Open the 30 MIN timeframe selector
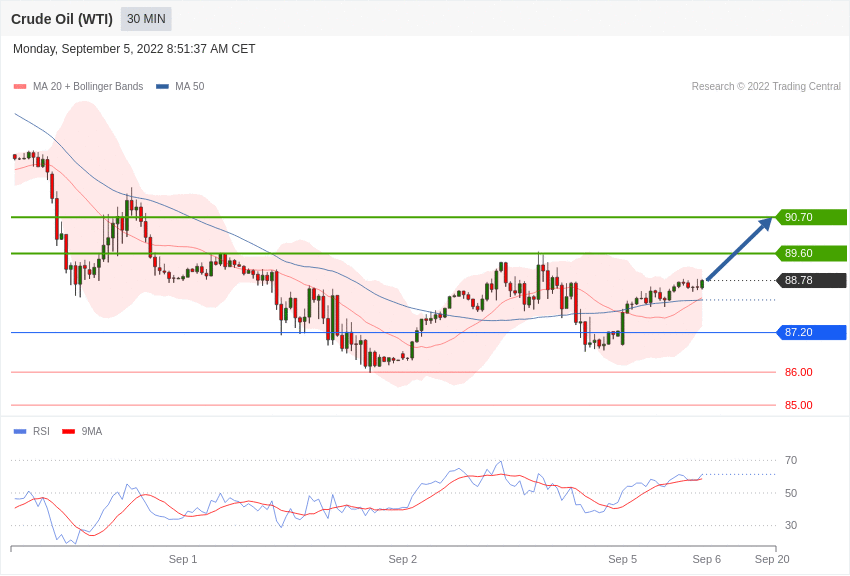850x576 pixels. click(x=145, y=18)
